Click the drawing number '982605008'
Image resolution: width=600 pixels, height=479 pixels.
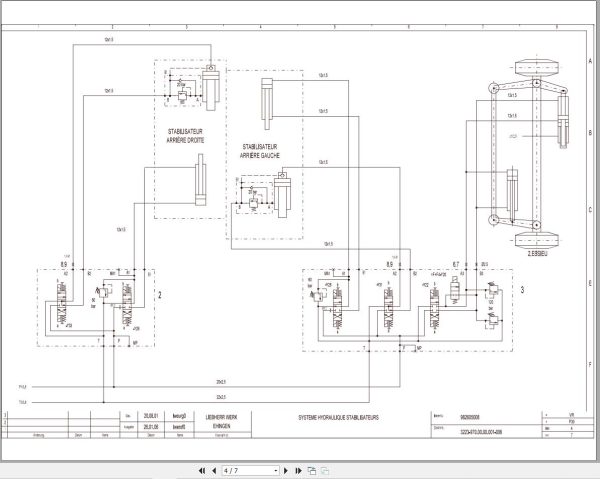click(470, 417)
